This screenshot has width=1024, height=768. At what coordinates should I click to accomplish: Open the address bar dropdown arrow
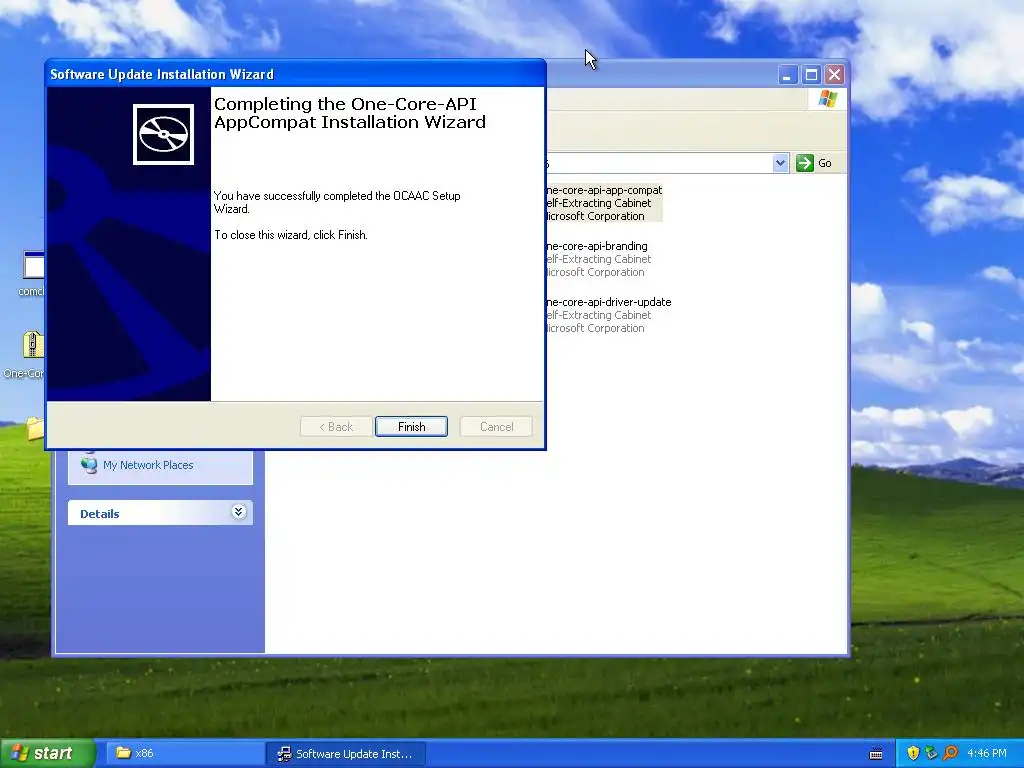(x=780, y=163)
